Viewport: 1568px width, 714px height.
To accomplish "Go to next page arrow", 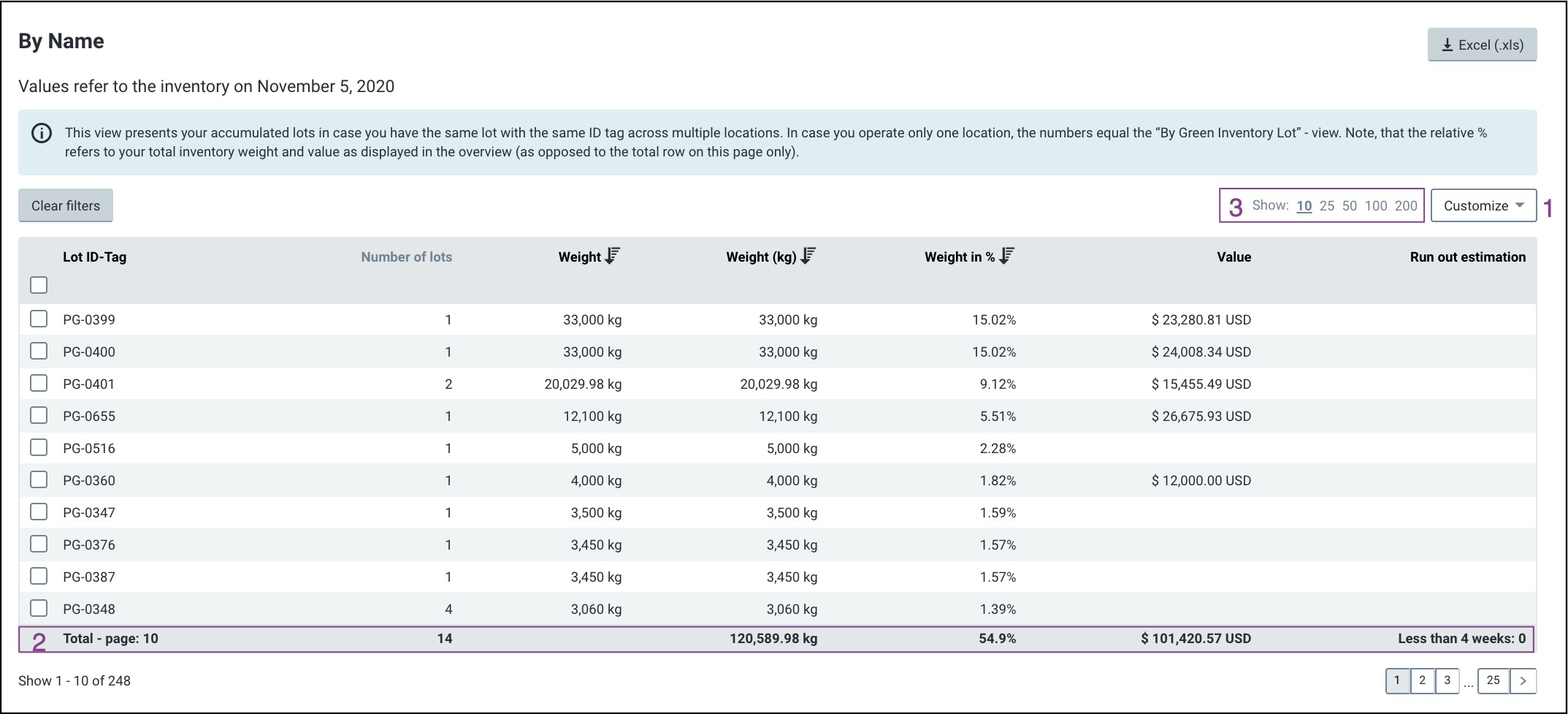I will point(1523,680).
